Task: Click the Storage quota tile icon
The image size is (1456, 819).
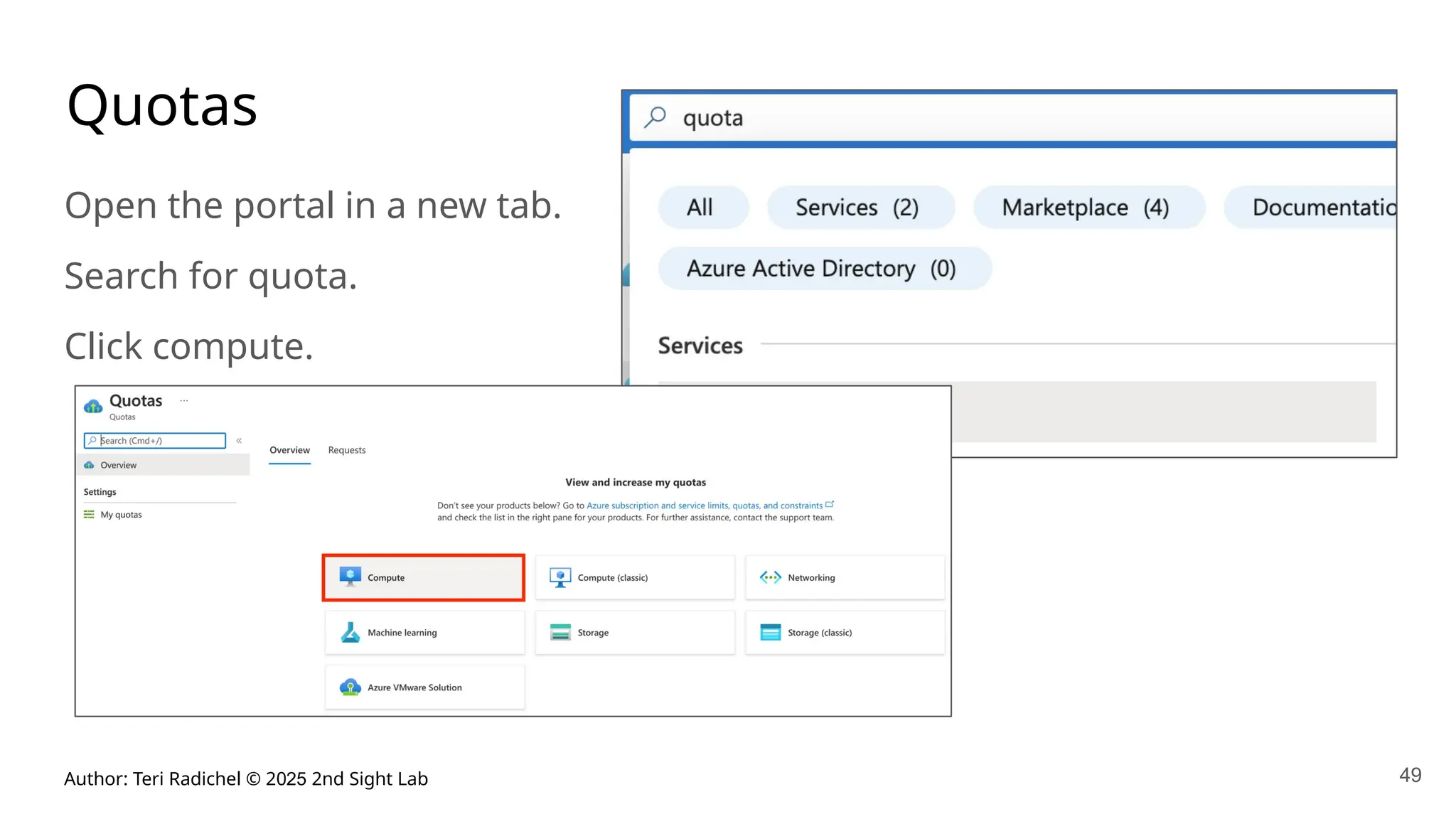Action: point(560,632)
